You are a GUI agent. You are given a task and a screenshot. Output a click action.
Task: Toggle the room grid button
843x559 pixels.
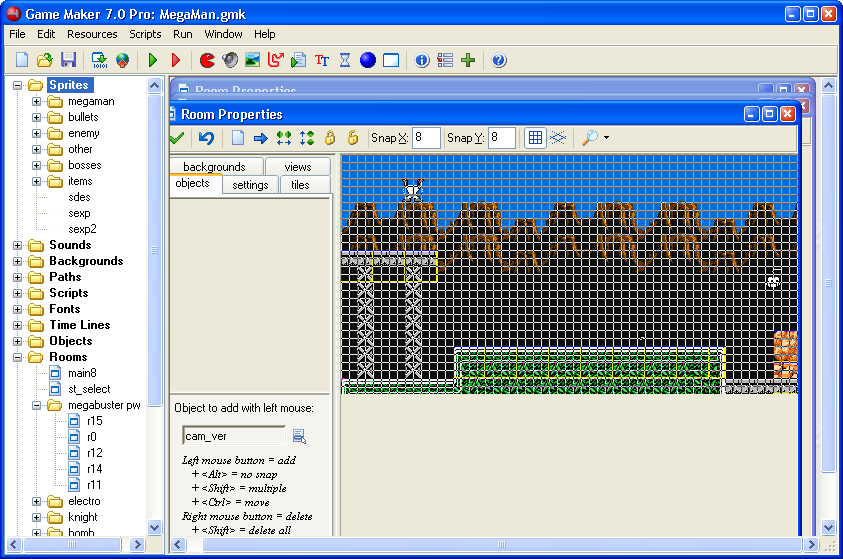(x=535, y=138)
